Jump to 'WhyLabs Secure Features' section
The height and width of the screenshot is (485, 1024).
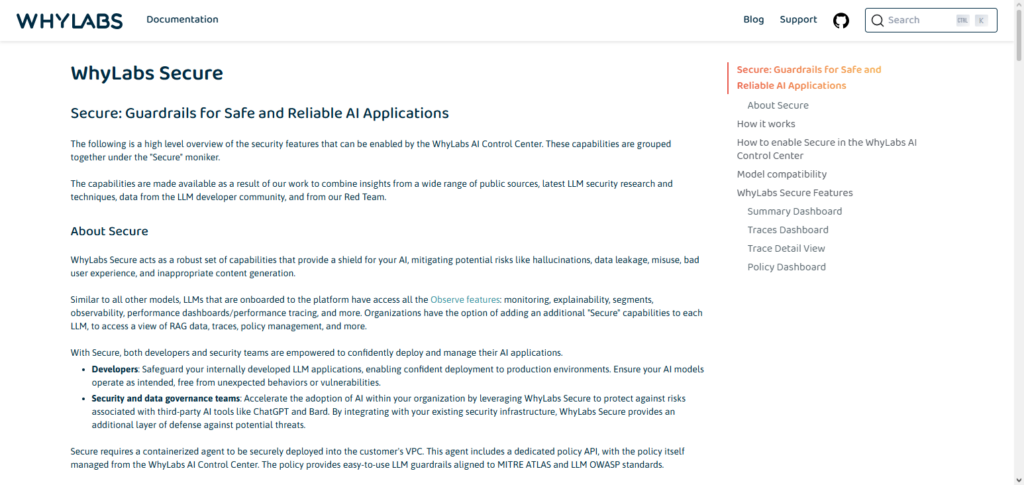pyautogui.click(x=795, y=193)
